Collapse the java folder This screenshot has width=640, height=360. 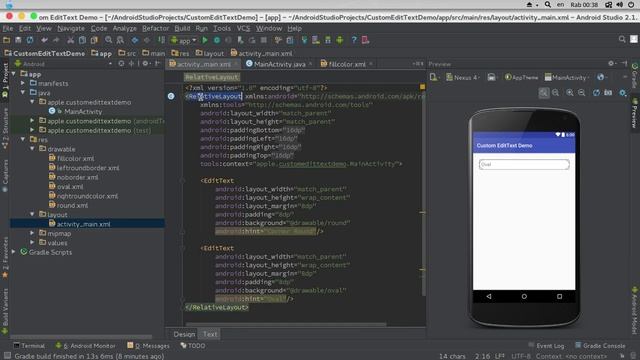[x=23, y=93]
